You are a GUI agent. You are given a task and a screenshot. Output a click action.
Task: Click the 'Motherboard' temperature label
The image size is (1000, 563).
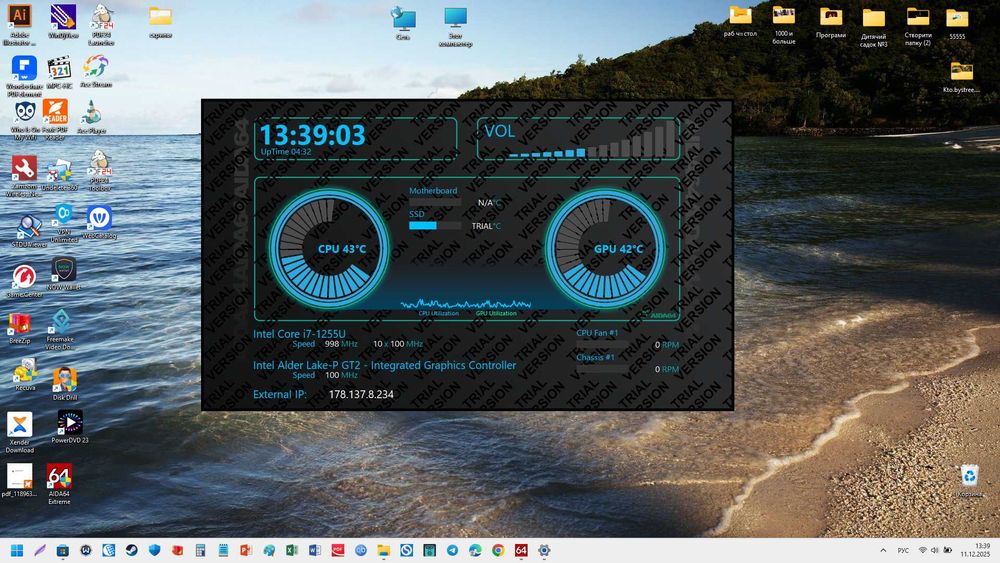tap(433, 191)
